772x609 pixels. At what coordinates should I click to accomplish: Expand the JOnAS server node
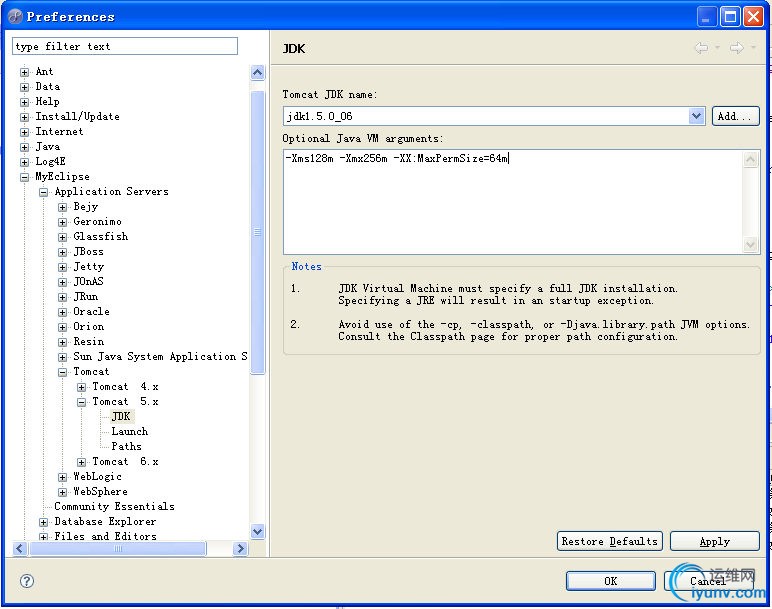(63, 282)
